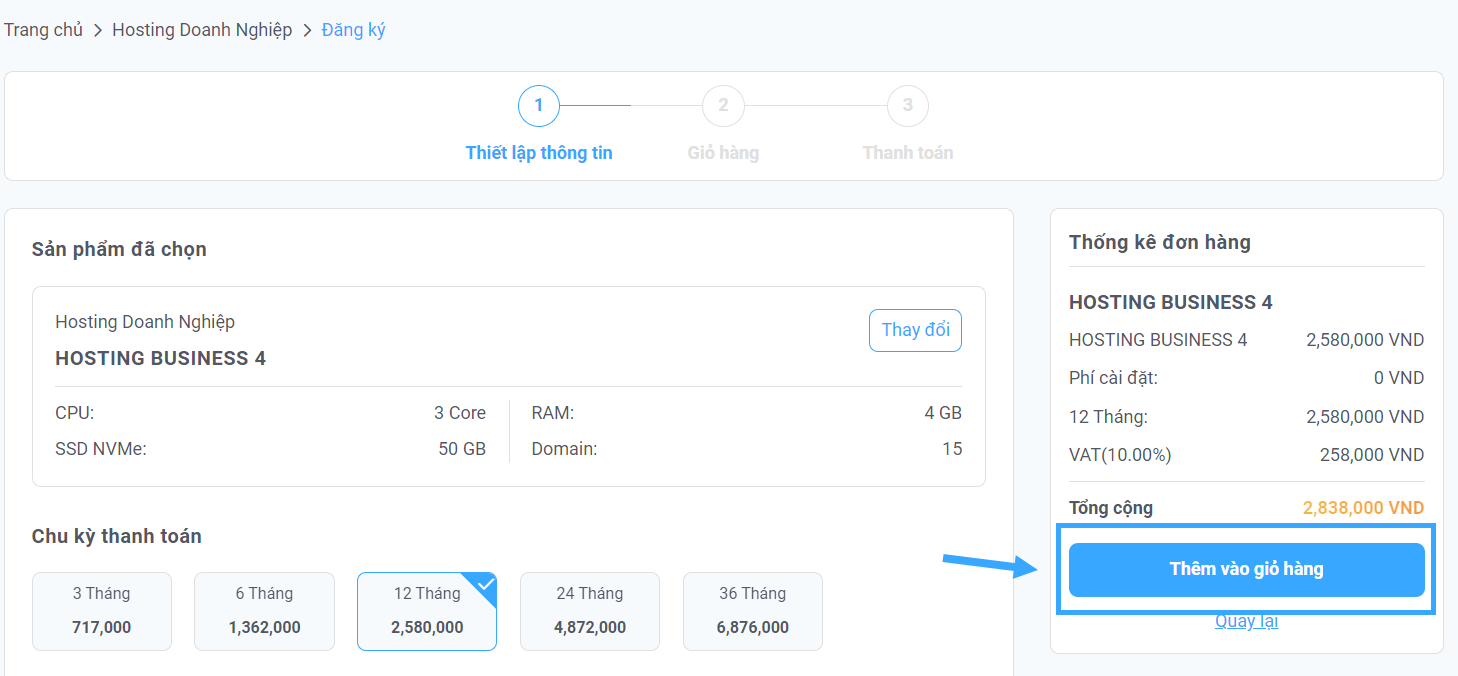
Task: Choose the 36 Tháng billing cycle
Action: tap(753, 611)
